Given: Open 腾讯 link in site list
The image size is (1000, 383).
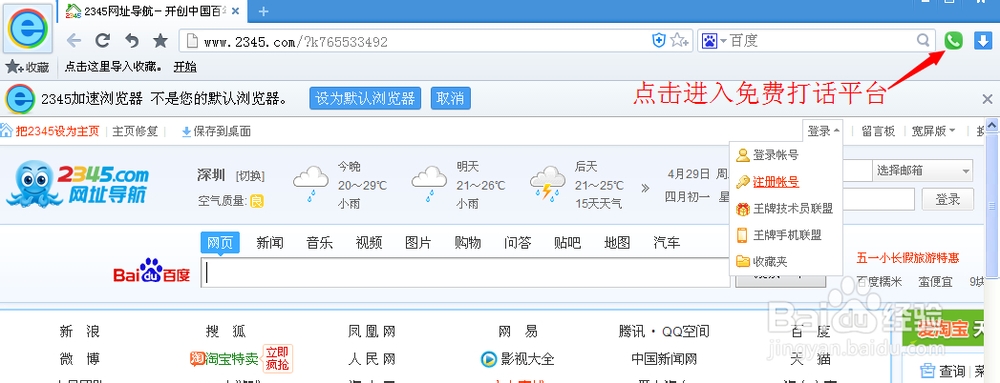Looking at the screenshot, I should point(633,331).
